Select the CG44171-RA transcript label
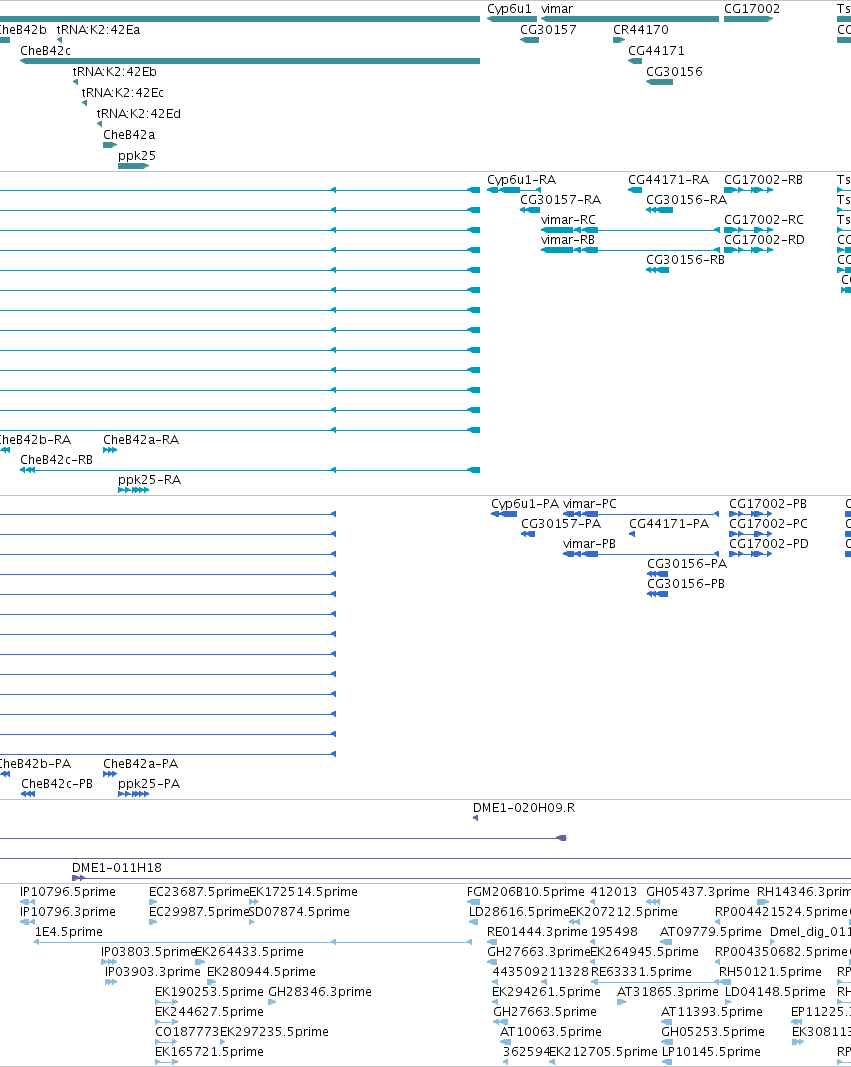Screen dimensions: 851x1067 pyautogui.click(x=669, y=180)
